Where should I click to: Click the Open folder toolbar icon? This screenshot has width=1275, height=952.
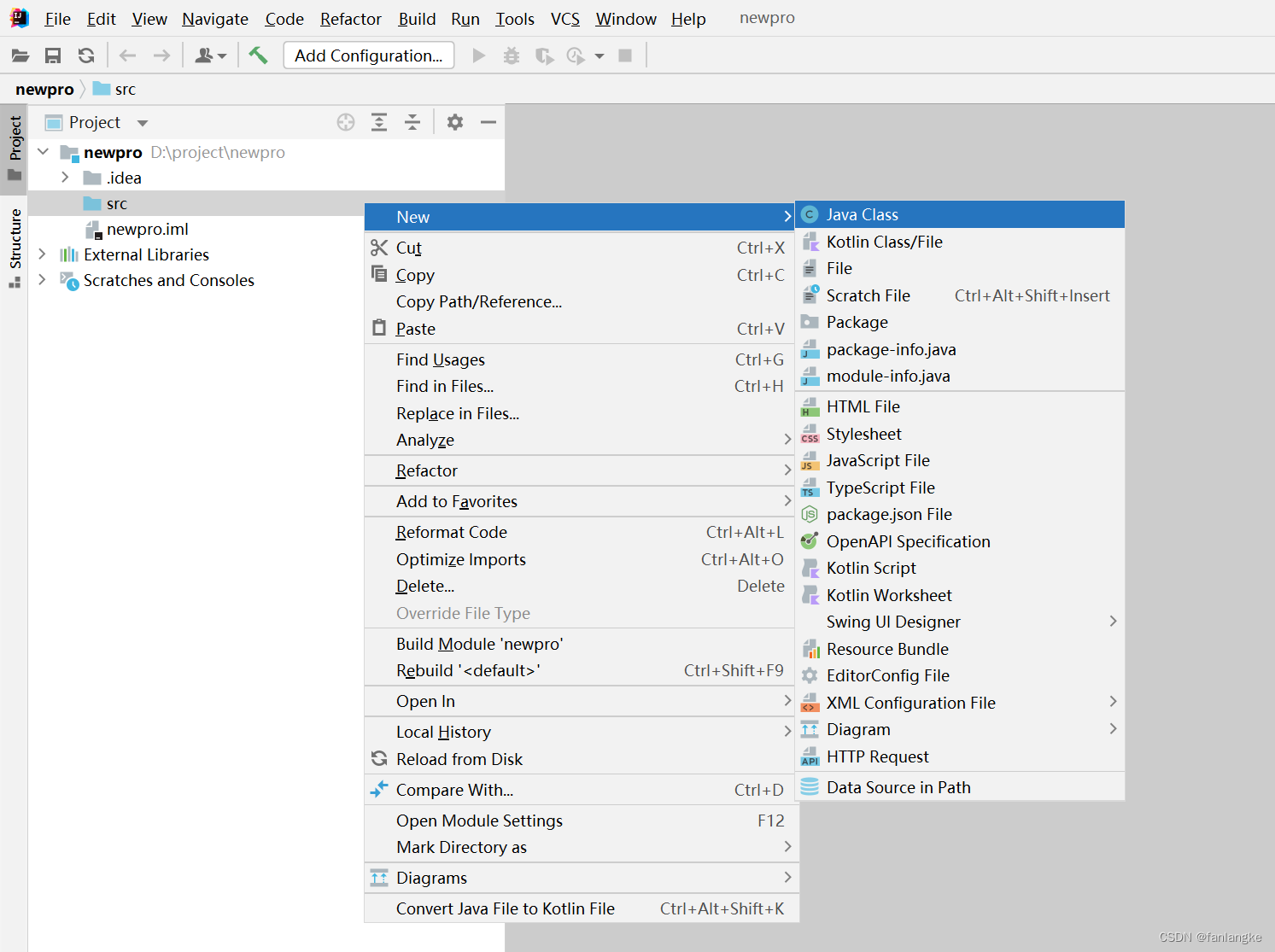point(20,55)
